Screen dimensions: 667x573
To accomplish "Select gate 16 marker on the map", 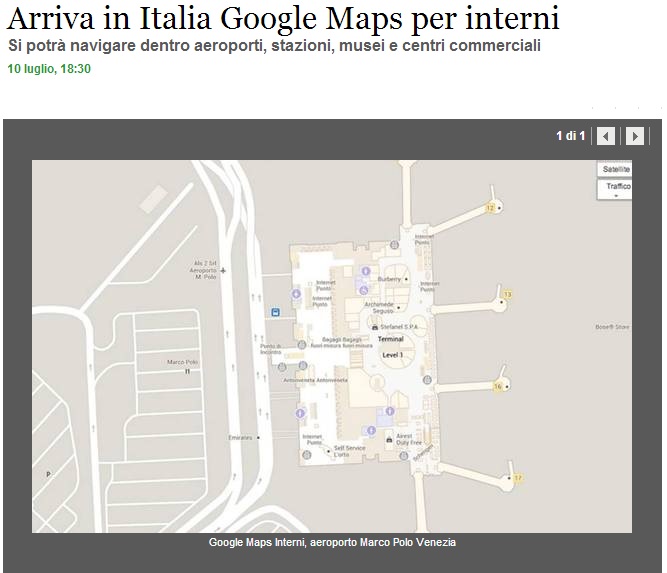I will pos(497,386).
